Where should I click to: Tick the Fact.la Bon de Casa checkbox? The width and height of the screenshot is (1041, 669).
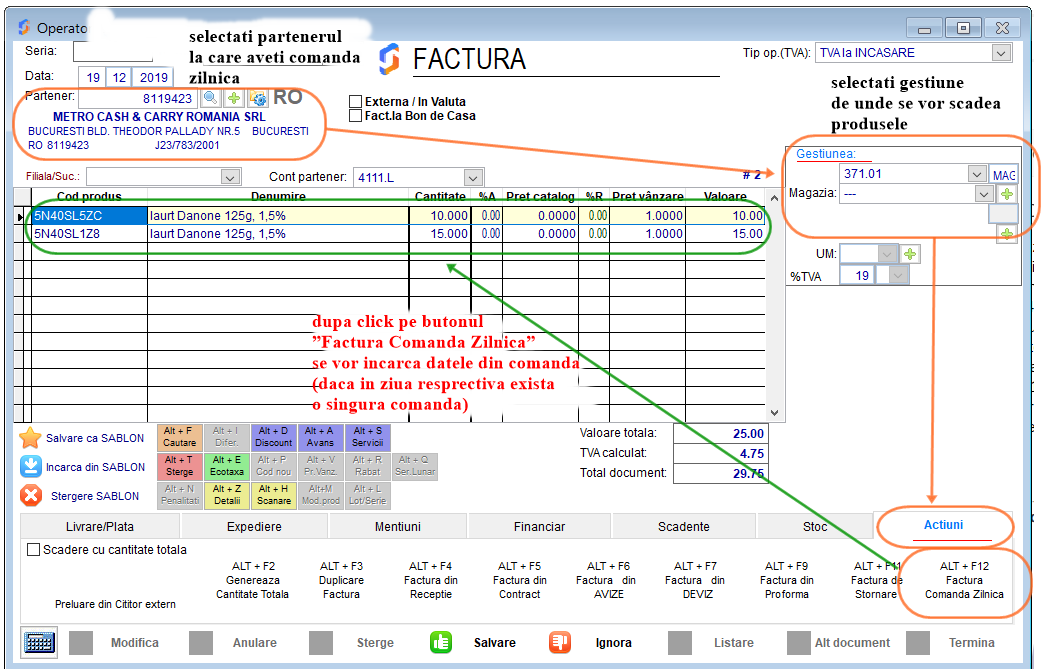click(x=355, y=116)
